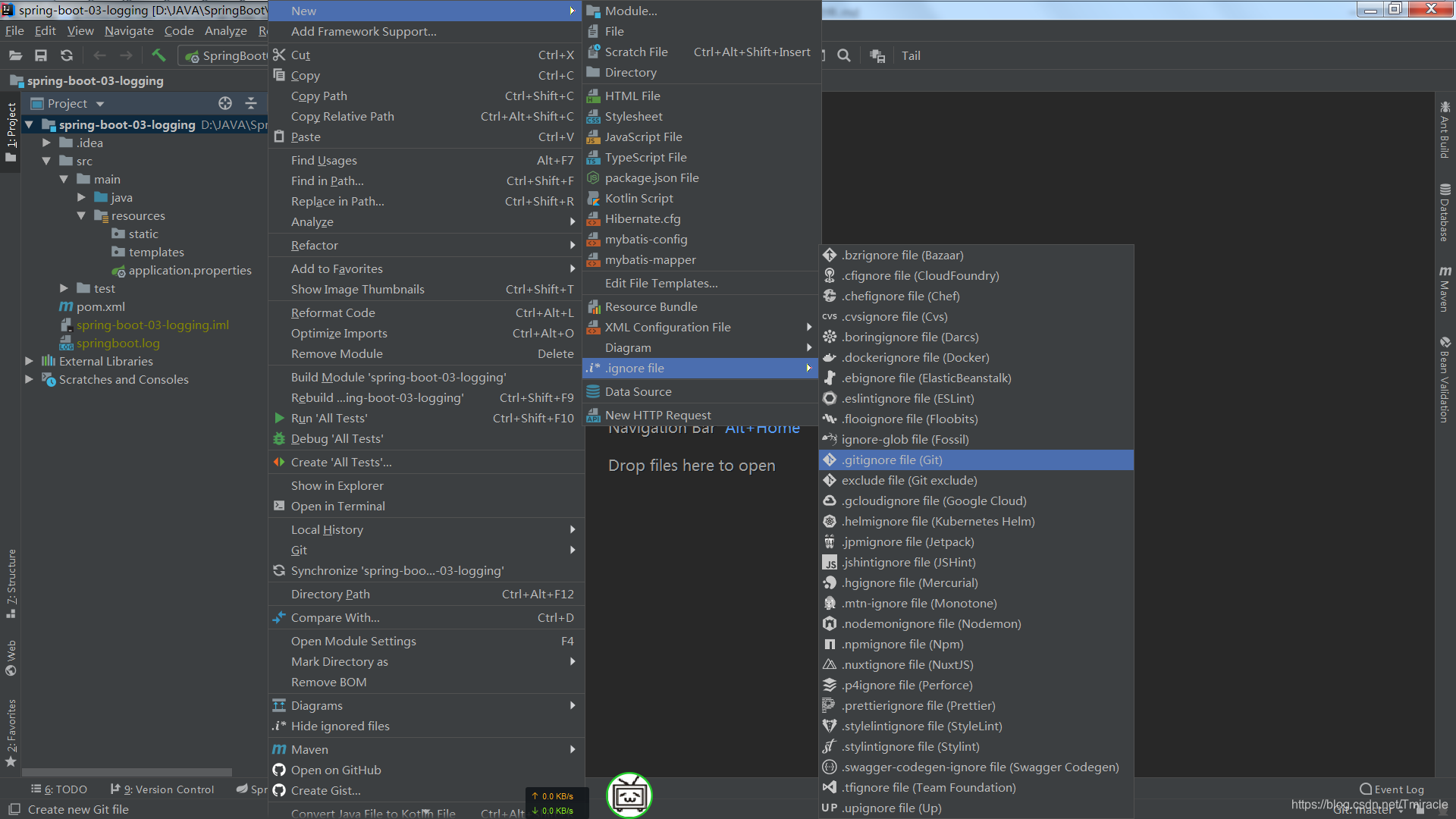The width and height of the screenshot is (1456, 819).
Task: Expand External Libraries node
Action: click(x=29, y=361)
